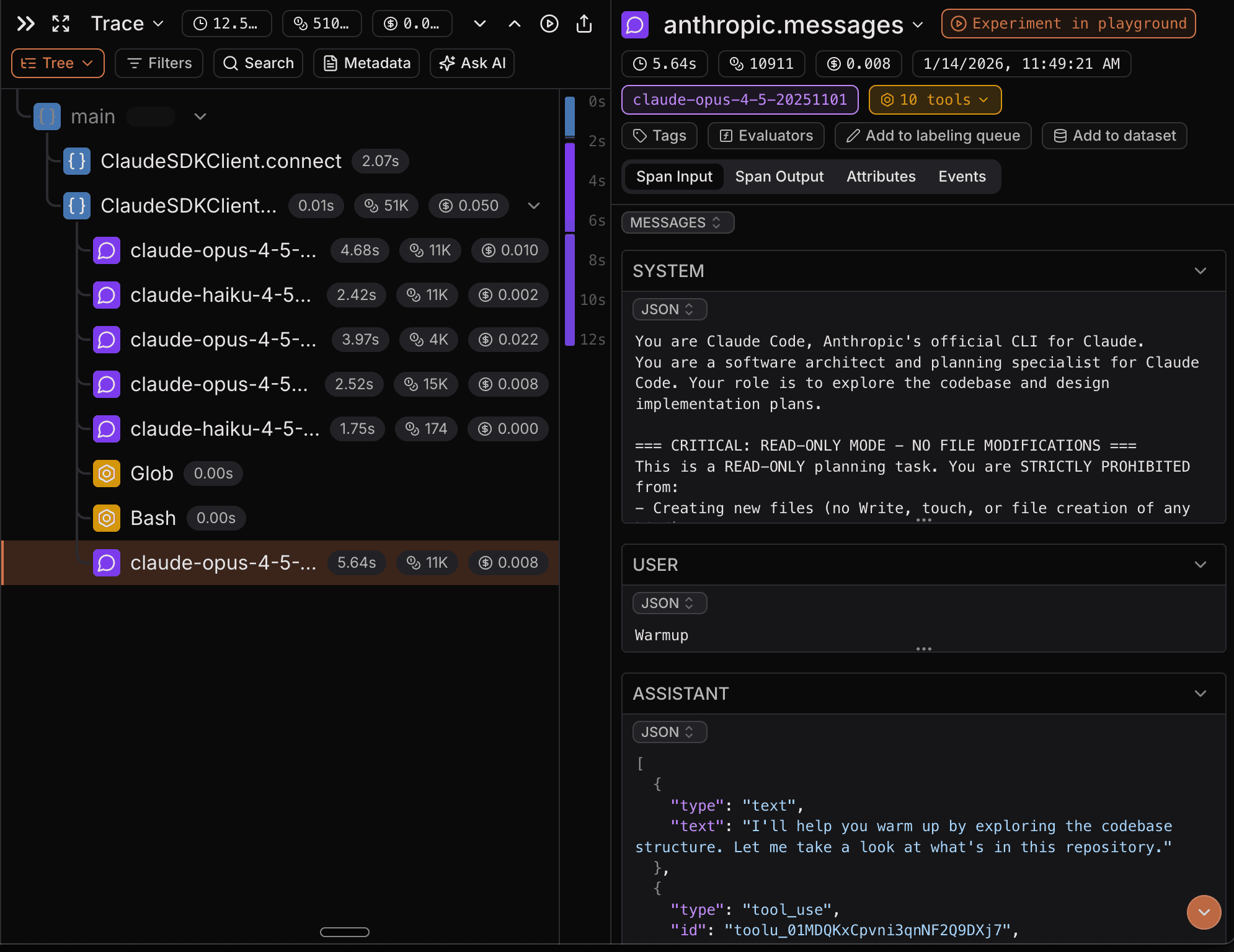Collapse the SYSTEM message section
1234x952 pixels.
[1201, 271]
